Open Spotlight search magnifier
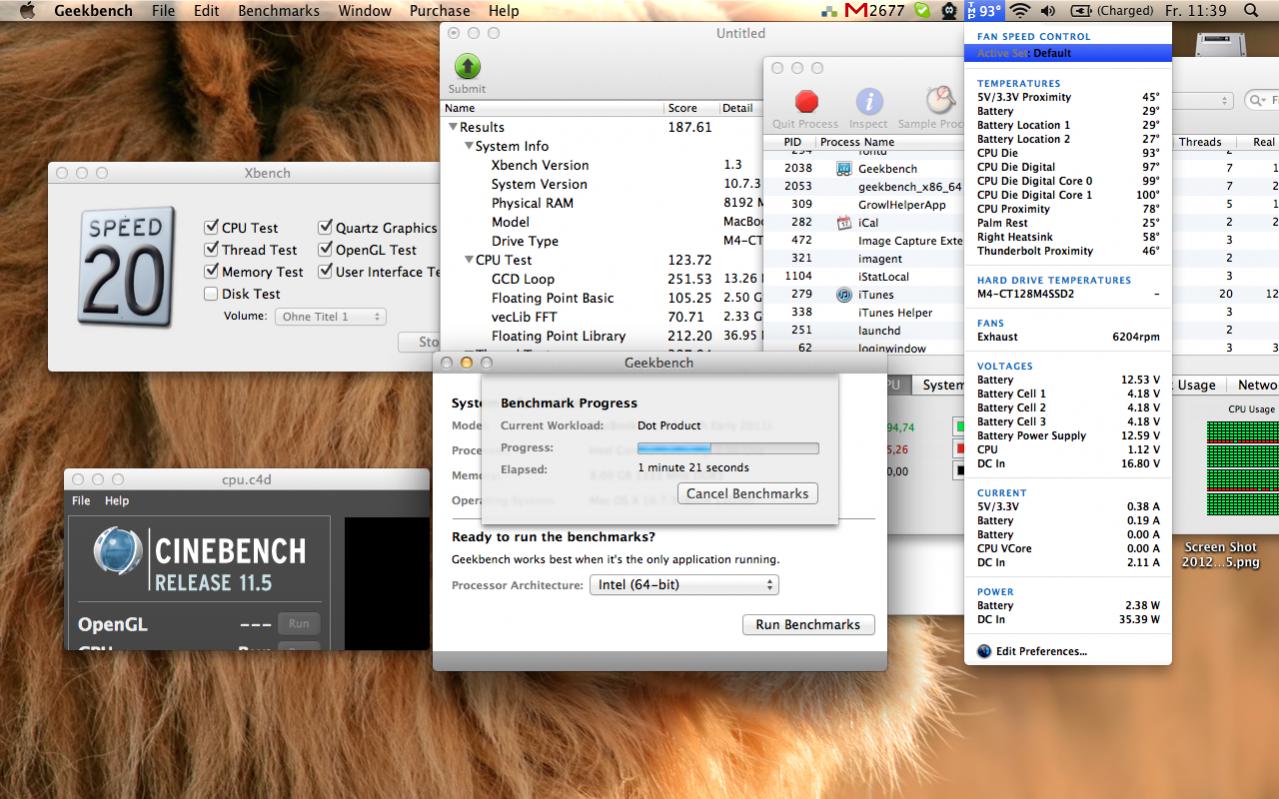The image size is (1279, 799). point(1251,11)
